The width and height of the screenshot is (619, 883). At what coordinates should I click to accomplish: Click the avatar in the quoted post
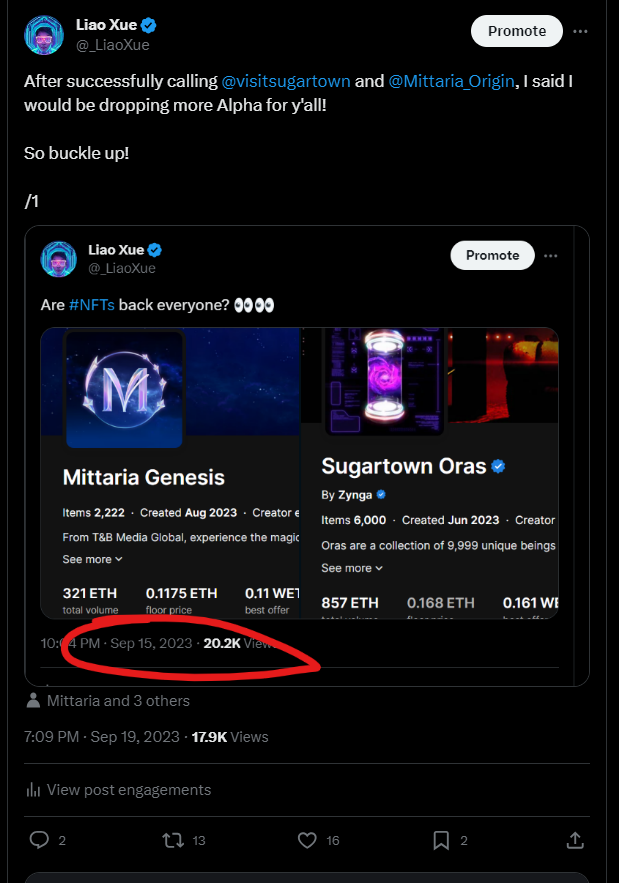click(59, 259)
